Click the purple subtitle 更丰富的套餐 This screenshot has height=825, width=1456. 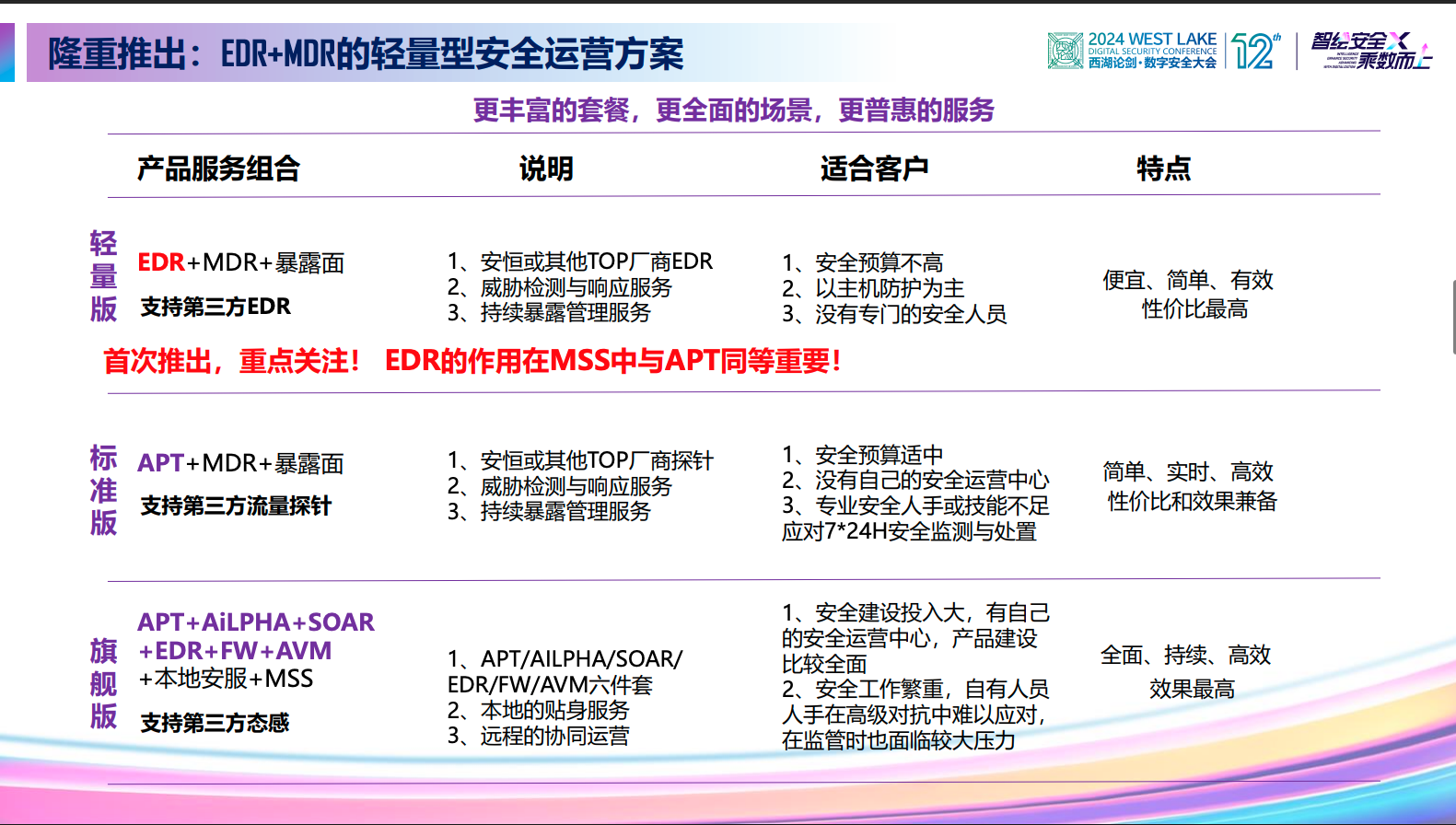coord(733,110)
